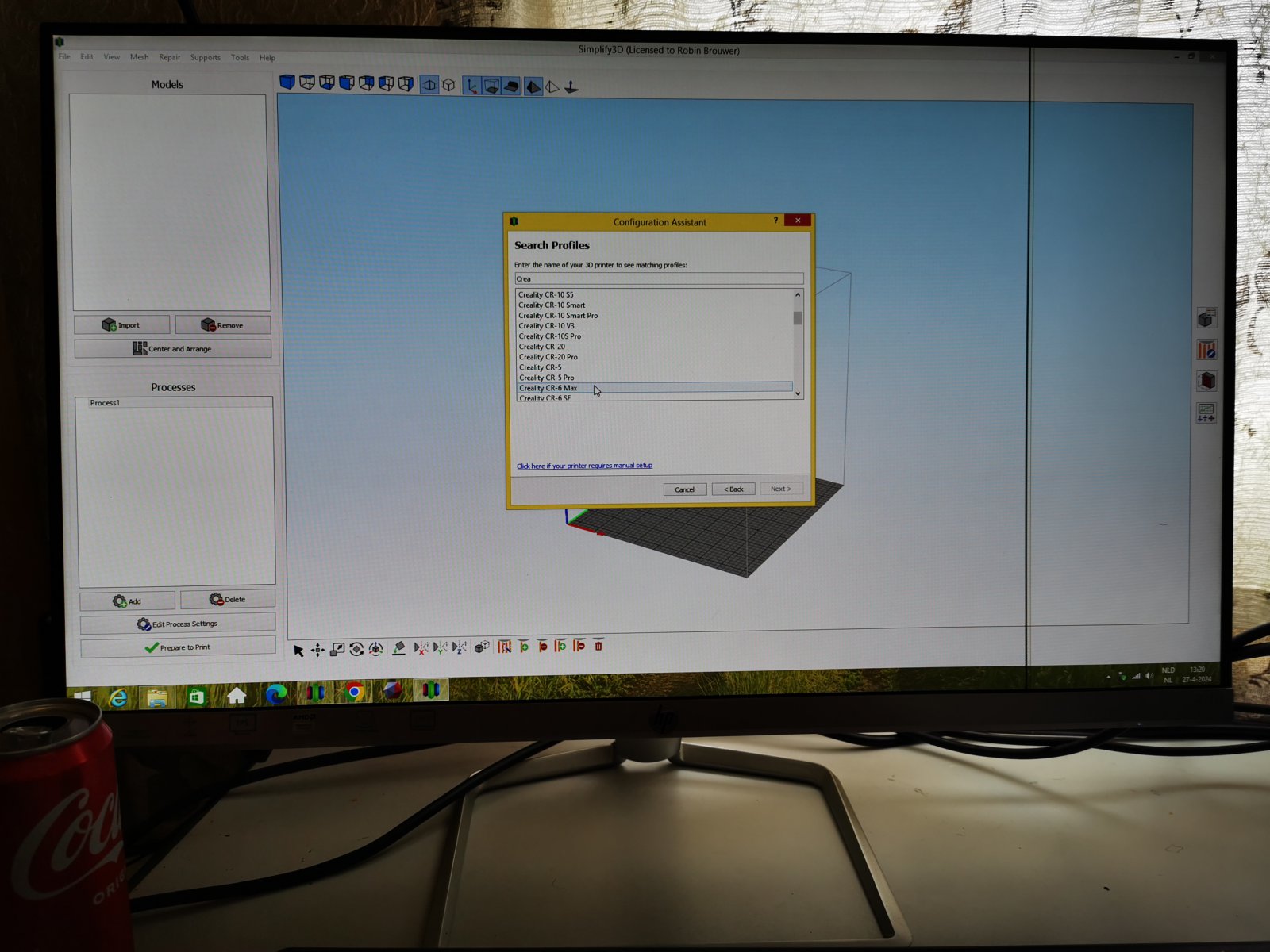Screen dimensions: 1270x952
Task: Open machine control panel icon on right sidebar
Action: coord(1206,318)
